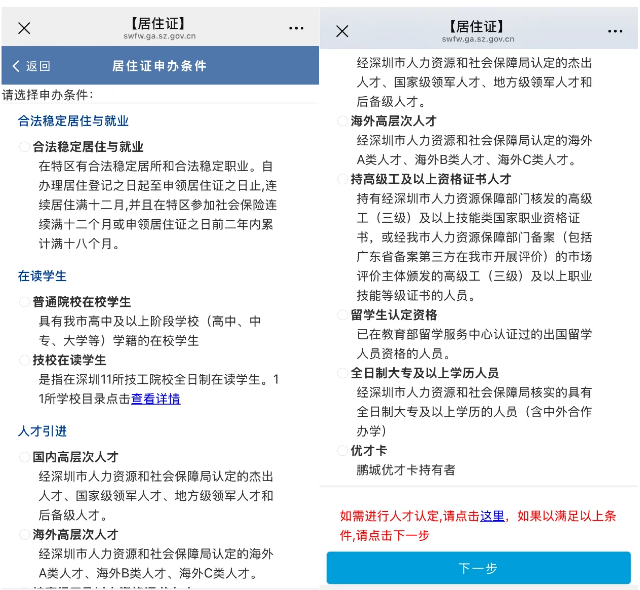Open the three-dot menu on left page
Viewport: 640px width, 590px height.
pyautogui.click(x=296, y=28)
